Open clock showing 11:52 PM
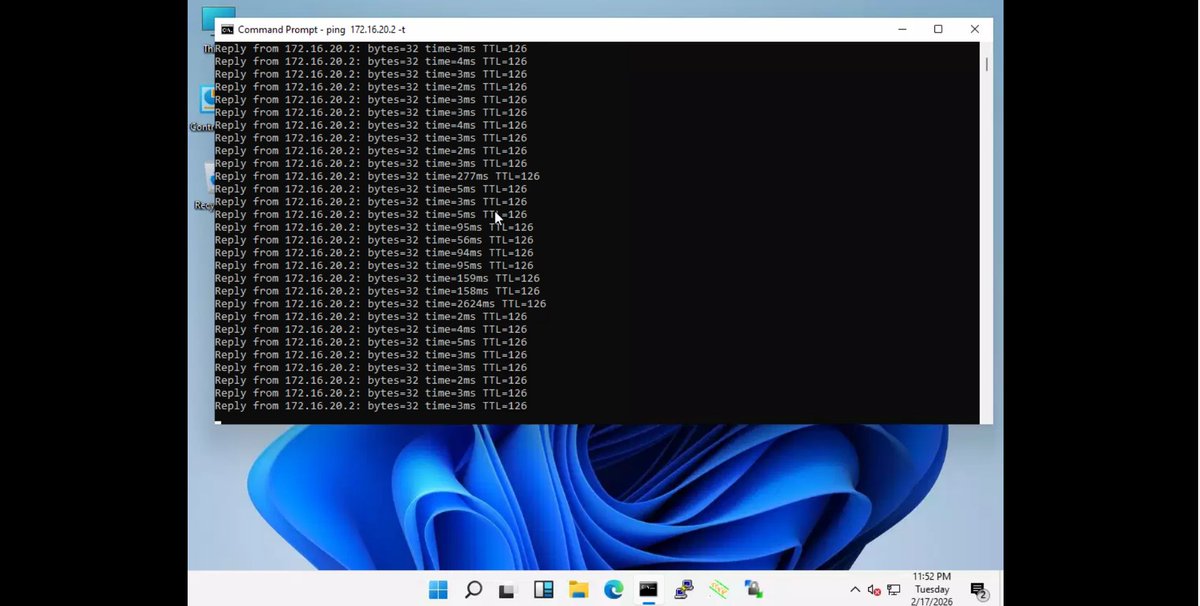The width and height of the screenshot is (1200, 606). 932,589
